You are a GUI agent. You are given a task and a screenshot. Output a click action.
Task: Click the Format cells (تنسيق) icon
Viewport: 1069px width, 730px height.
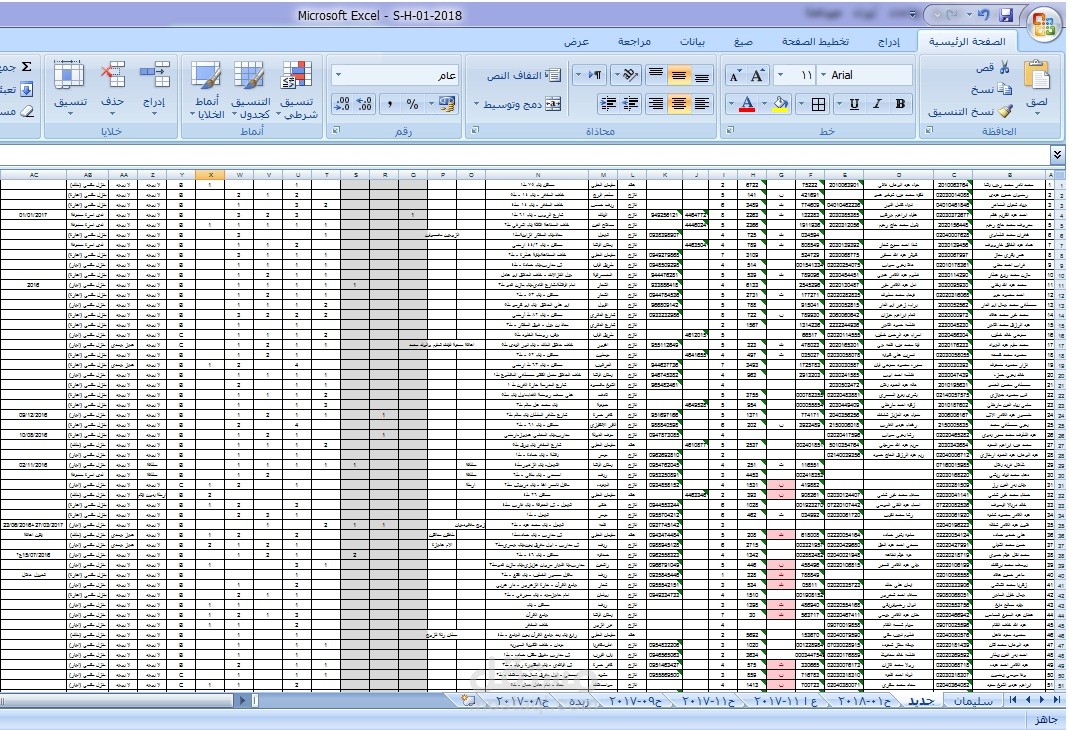tap(69, 75)
